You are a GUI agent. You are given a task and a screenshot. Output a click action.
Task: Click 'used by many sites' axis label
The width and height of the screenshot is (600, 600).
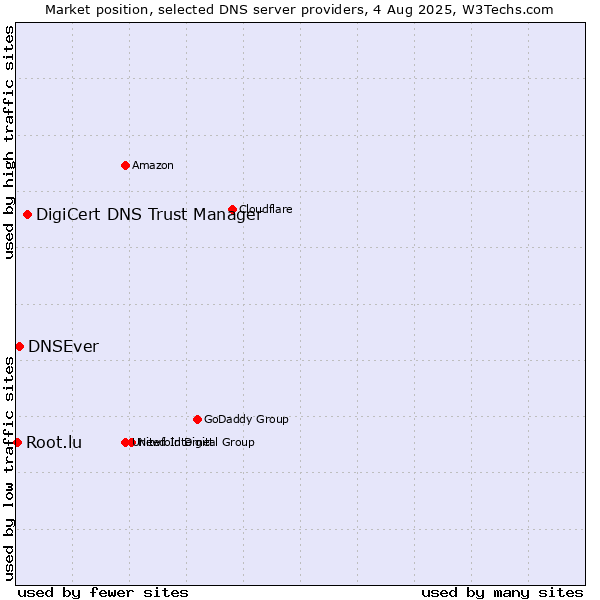[x=502, y=593]
